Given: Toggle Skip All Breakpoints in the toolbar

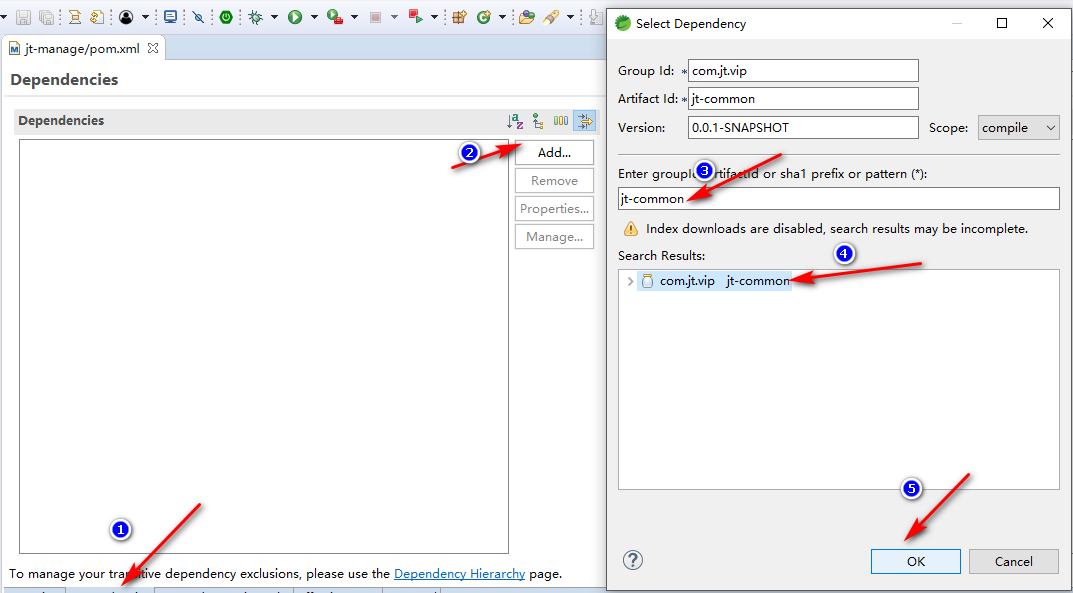Looking at the screenshot, I should pyautogui.click(x=198, y=17).
